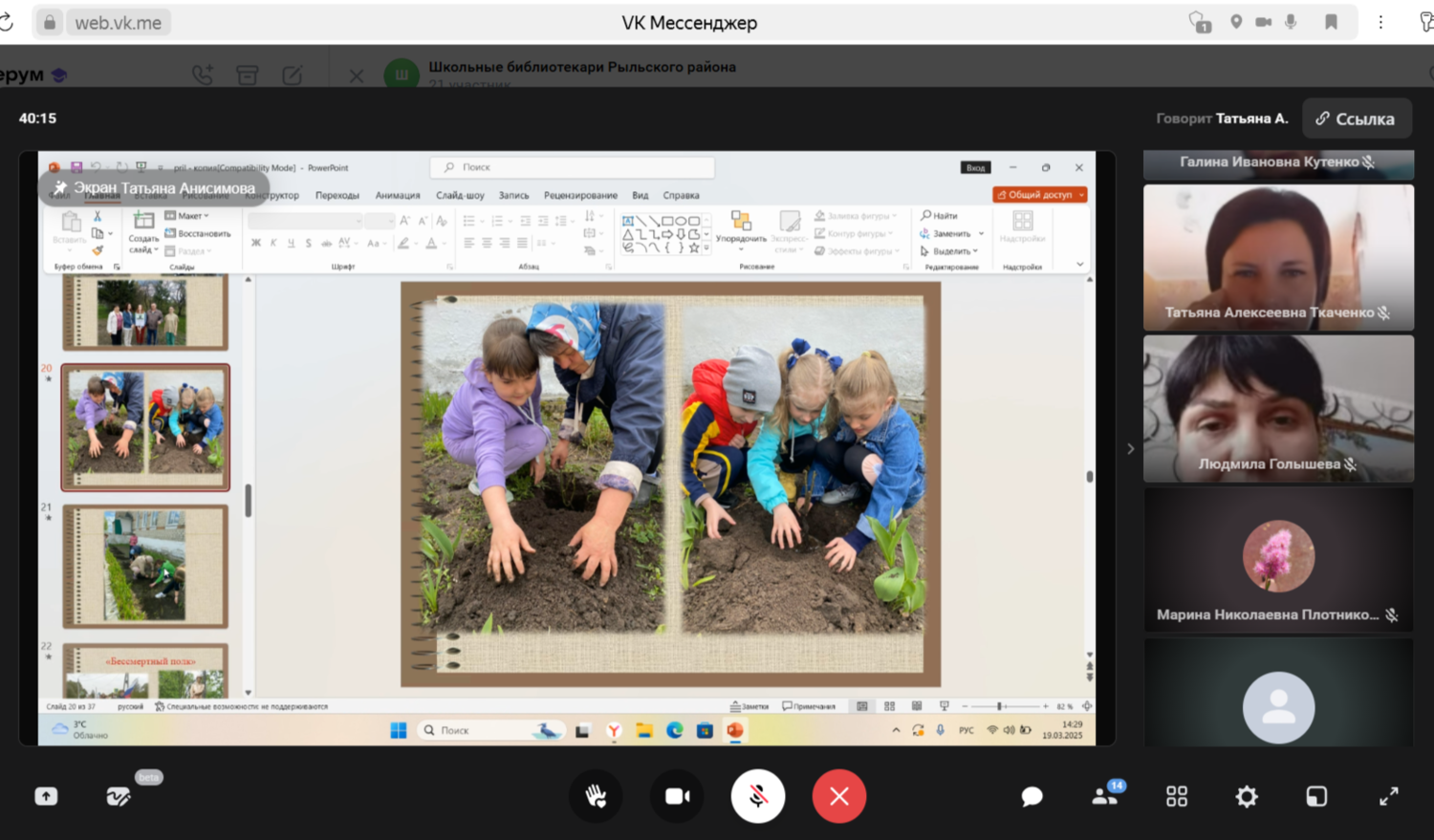Click PowerPoint Поиск search field
The width and height of the screenshot is (1434, 840).
(572, 167)
